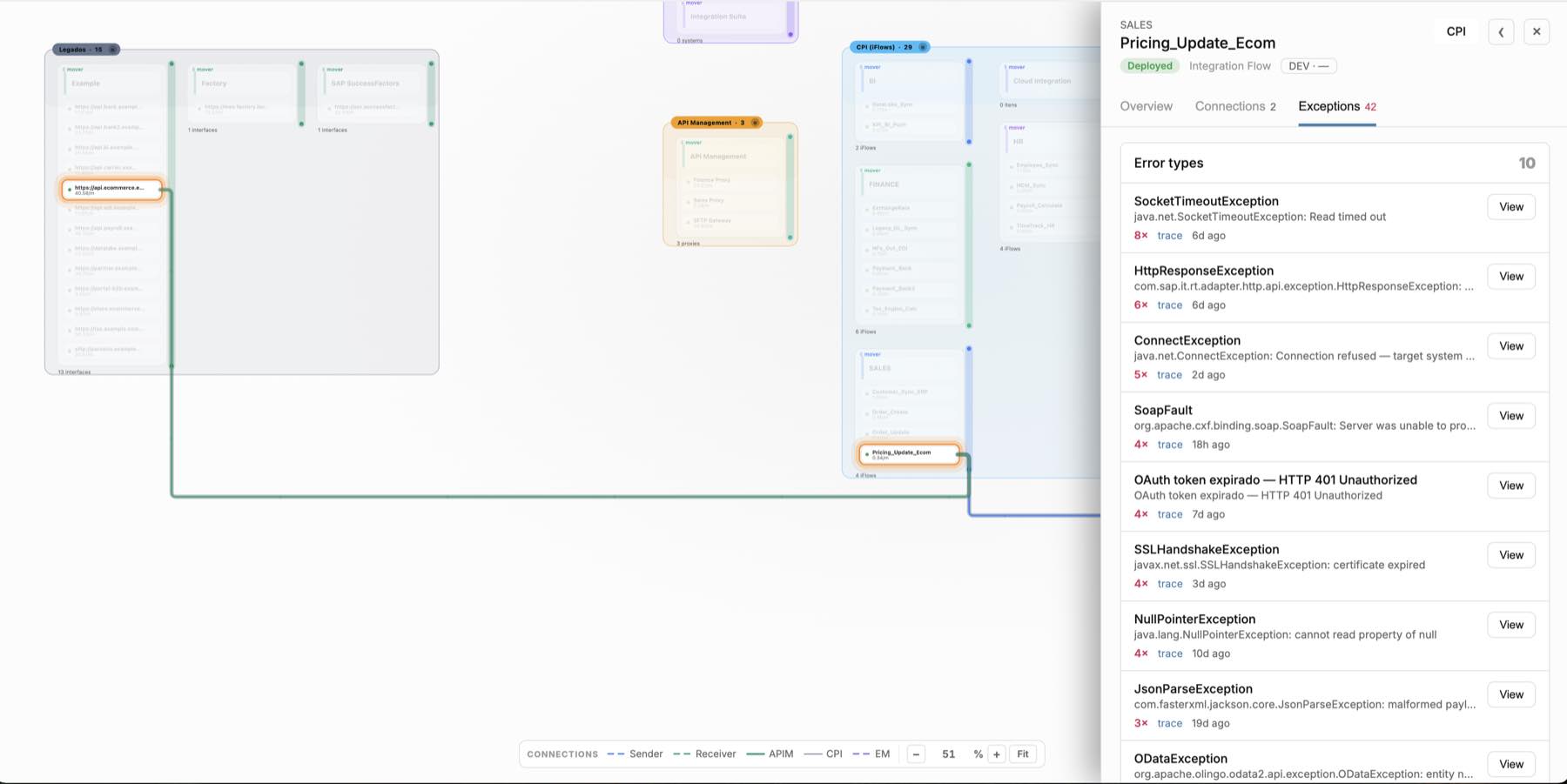Open trace link for SSLHandshakeException
The image size is (1567, 784).
1169,584
